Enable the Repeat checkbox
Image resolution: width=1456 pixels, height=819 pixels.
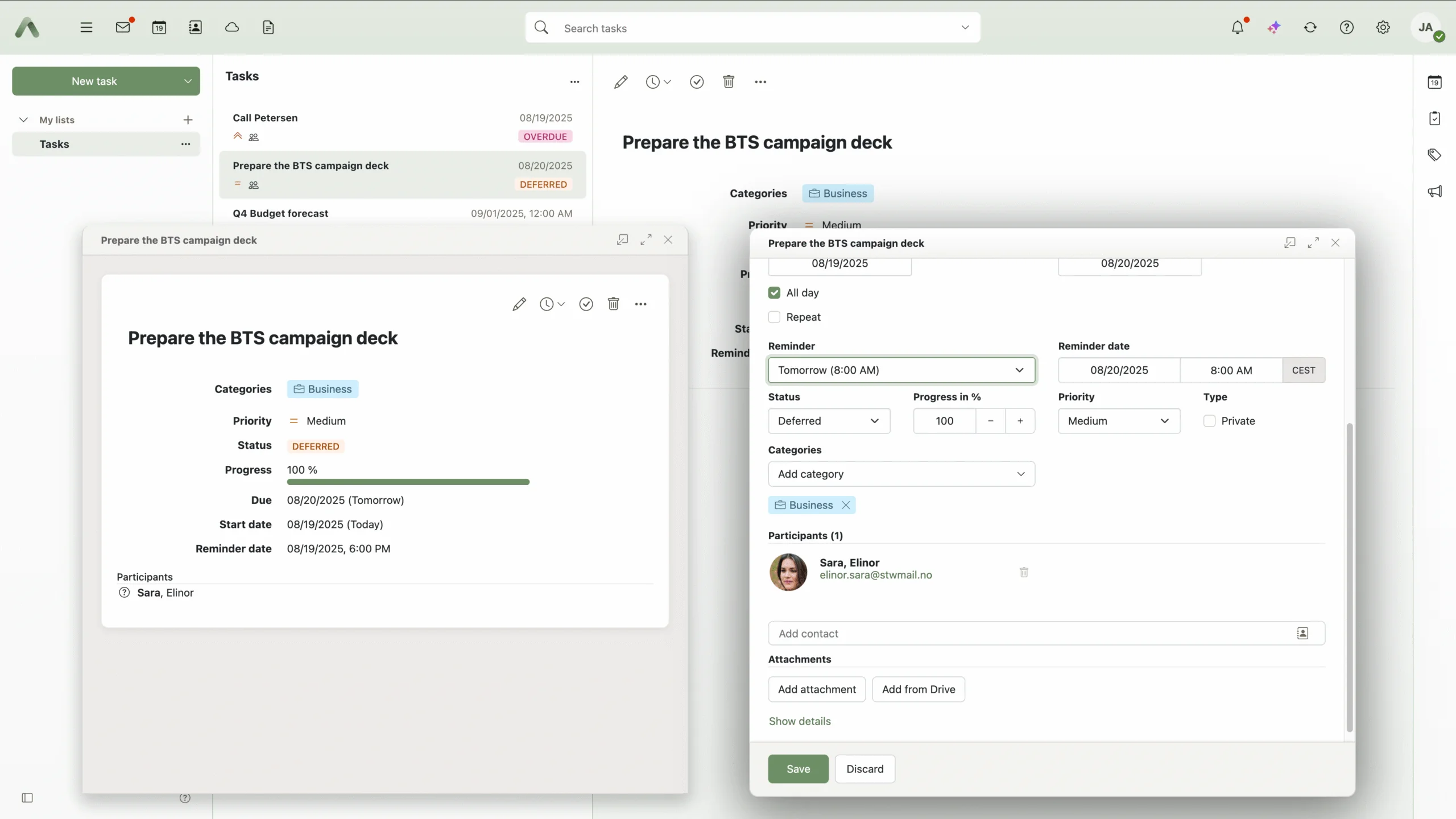(x=774, y=317)
